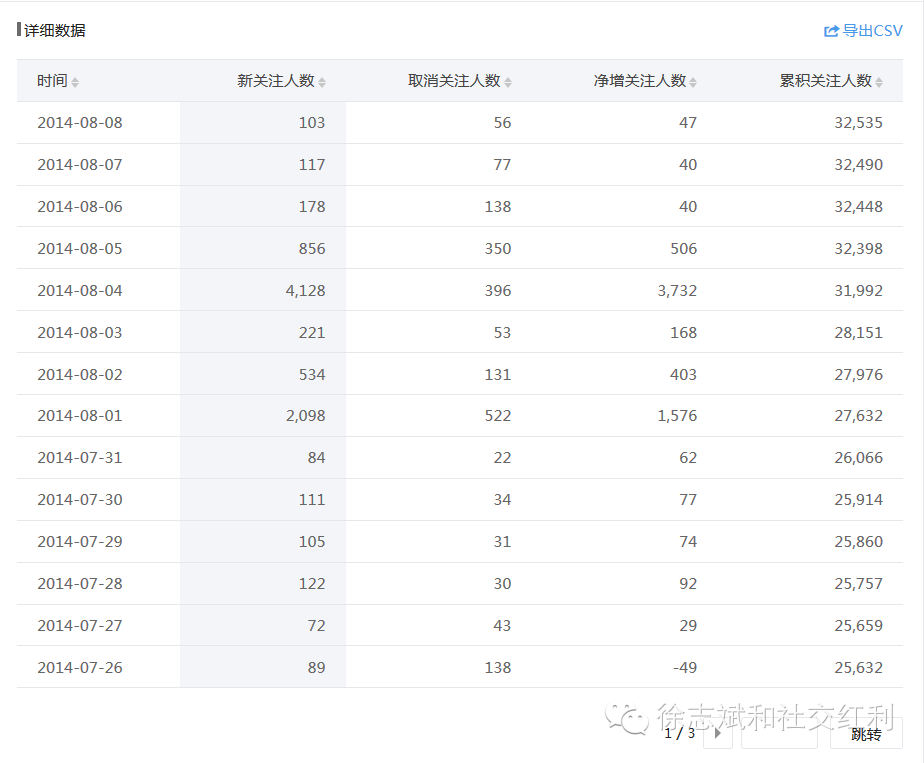
Task: Click new followers value 4,128
Action: (x=305, y=290)
